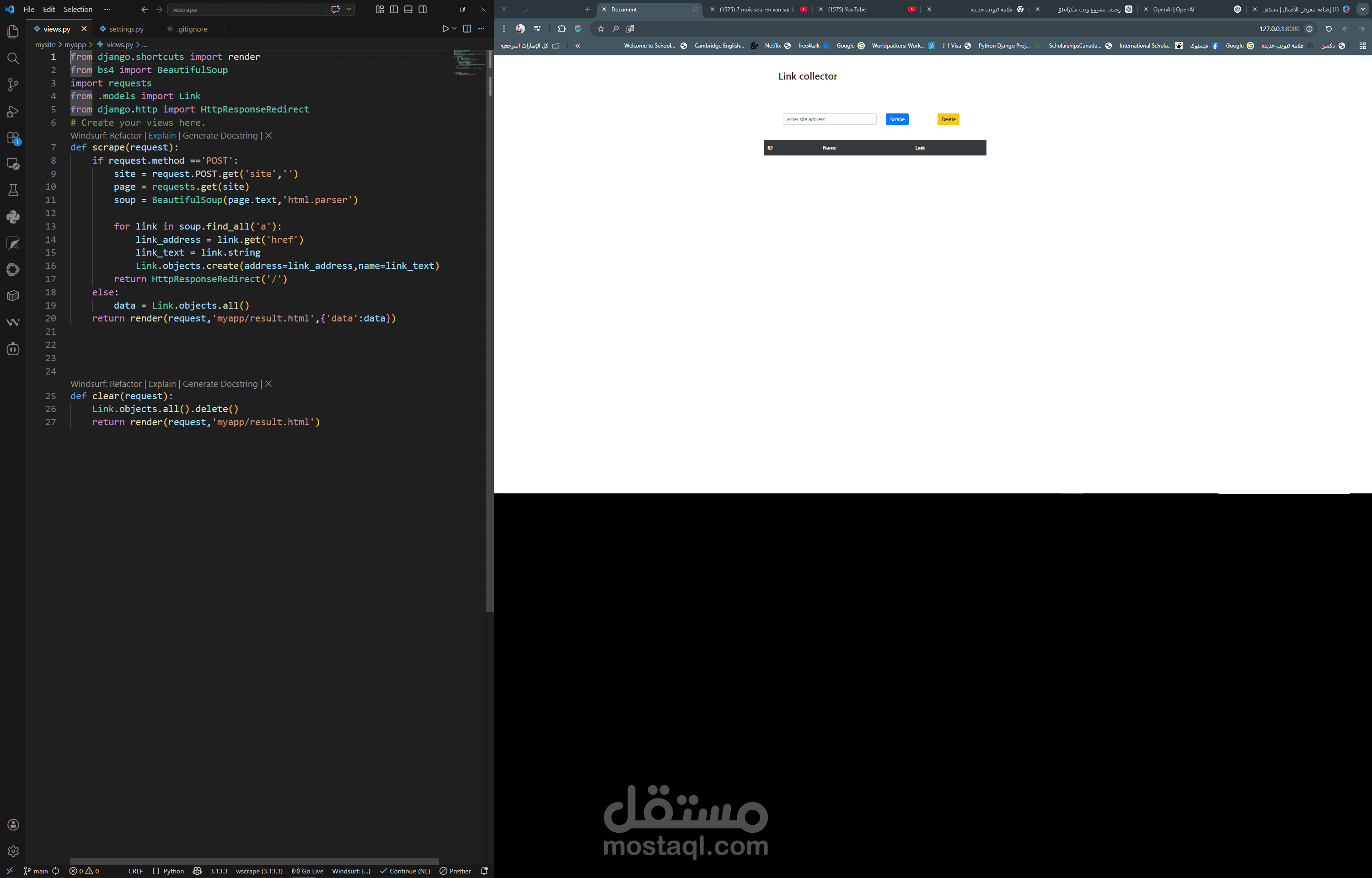This screenshot has height=878, width=1372.
Task: Select the Python extension icon in sidebar
Action: pyautogui.click(x=12, y=217)
